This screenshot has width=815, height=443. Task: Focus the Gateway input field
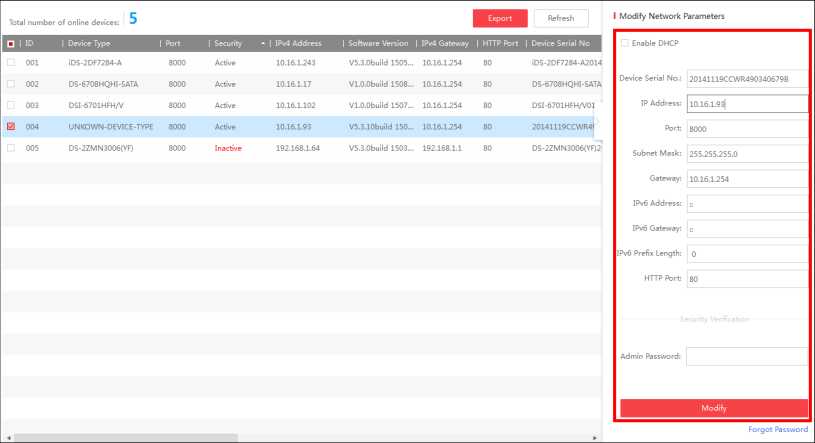click(x=746, y=179)
